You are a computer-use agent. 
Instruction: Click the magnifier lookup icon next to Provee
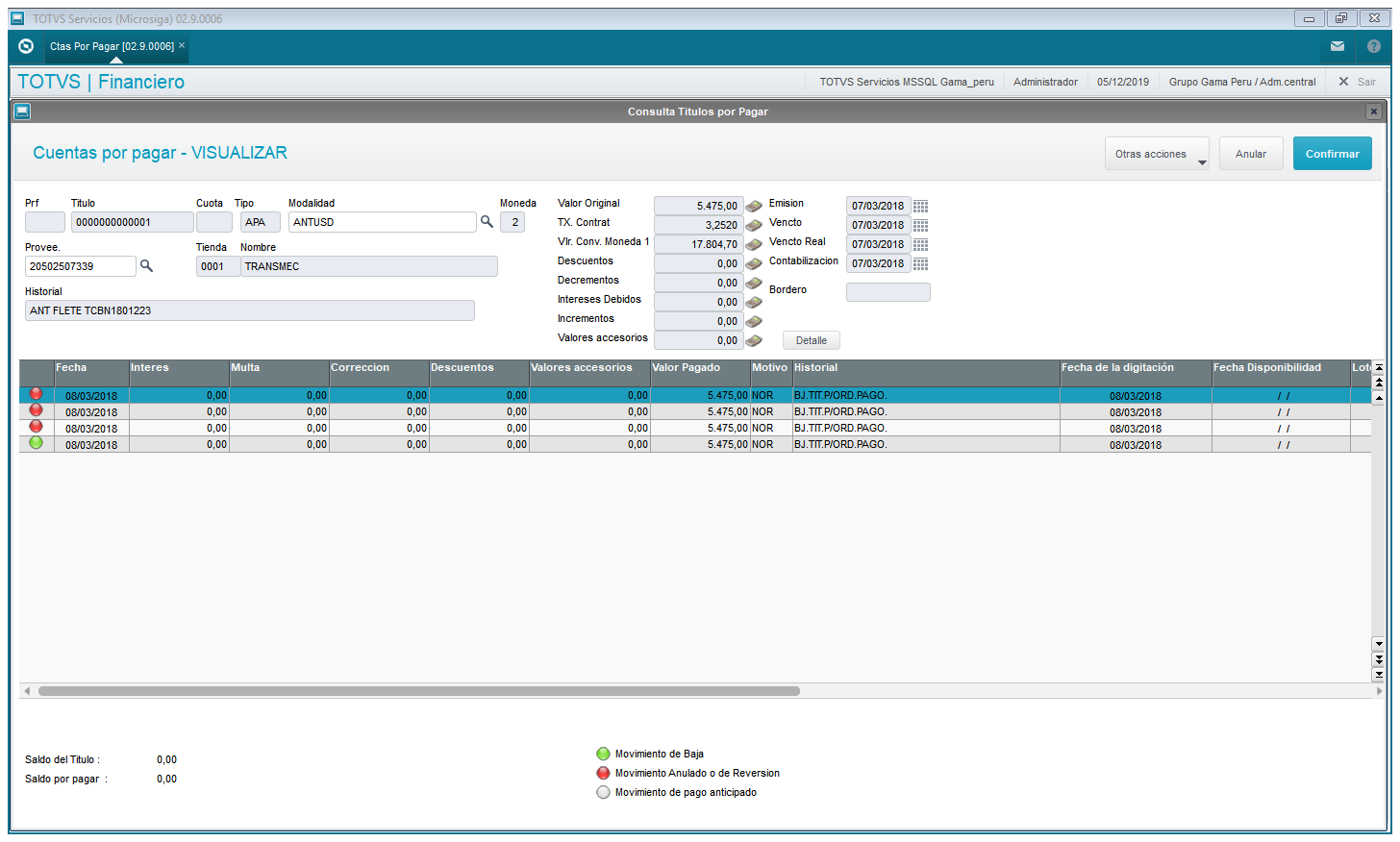pyautogui.click(x=147, y=266)
